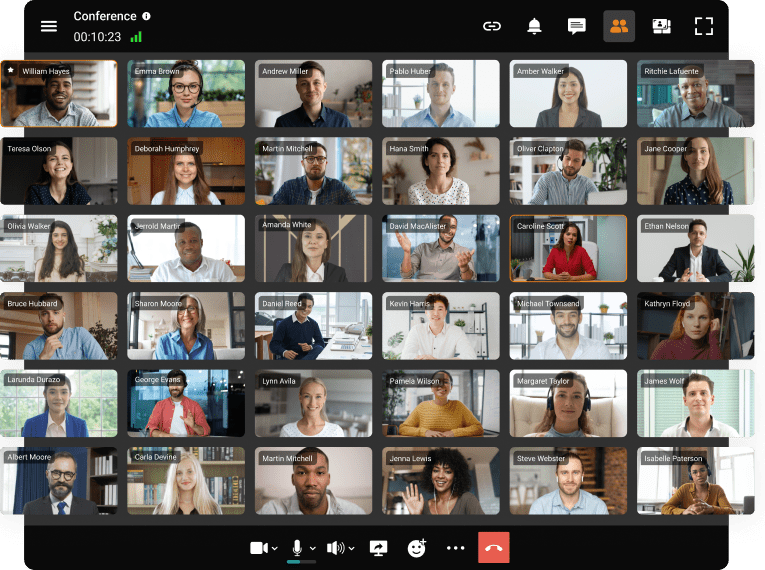Expand camera device options arrow

(x=275, y=548)
